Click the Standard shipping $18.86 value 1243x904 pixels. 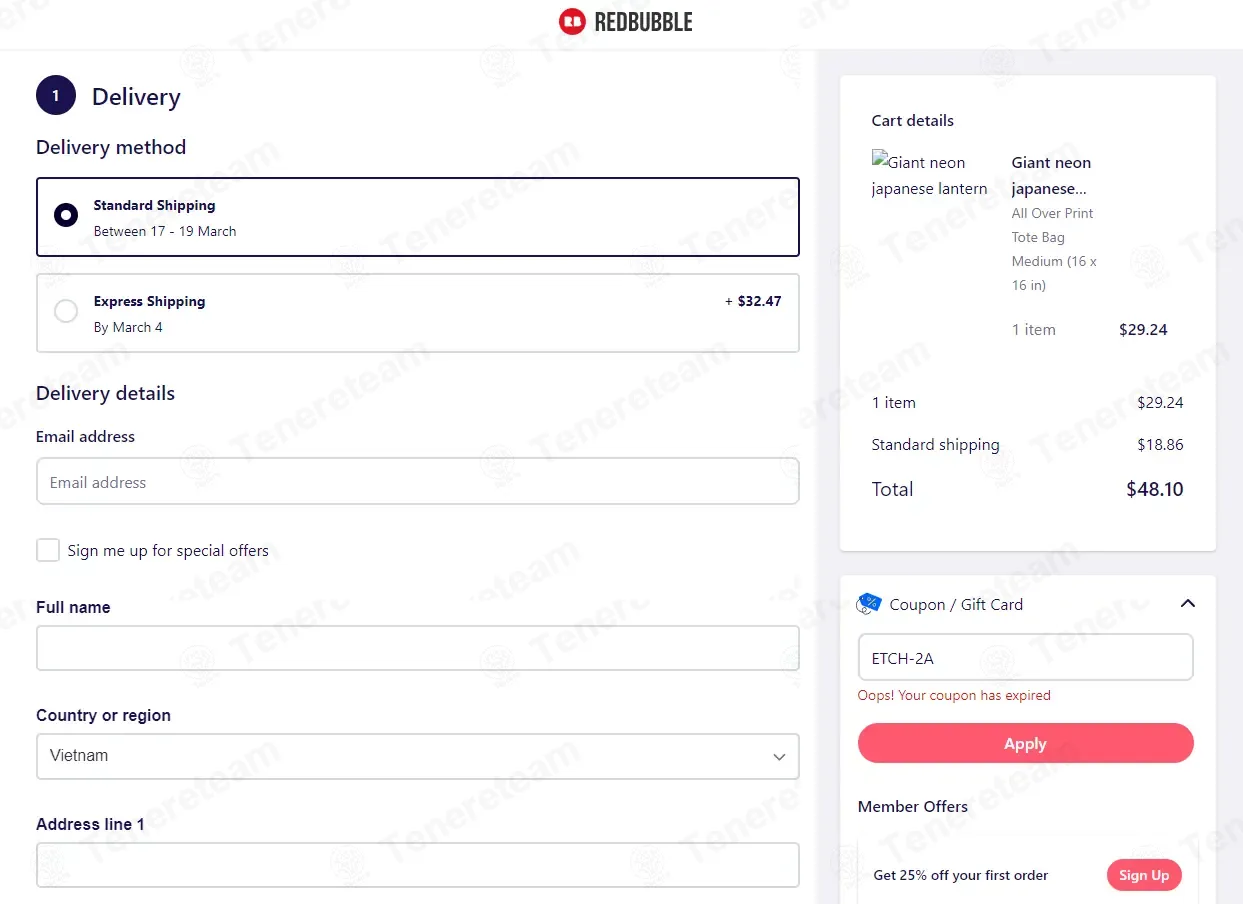click(x=1160, y=444)
